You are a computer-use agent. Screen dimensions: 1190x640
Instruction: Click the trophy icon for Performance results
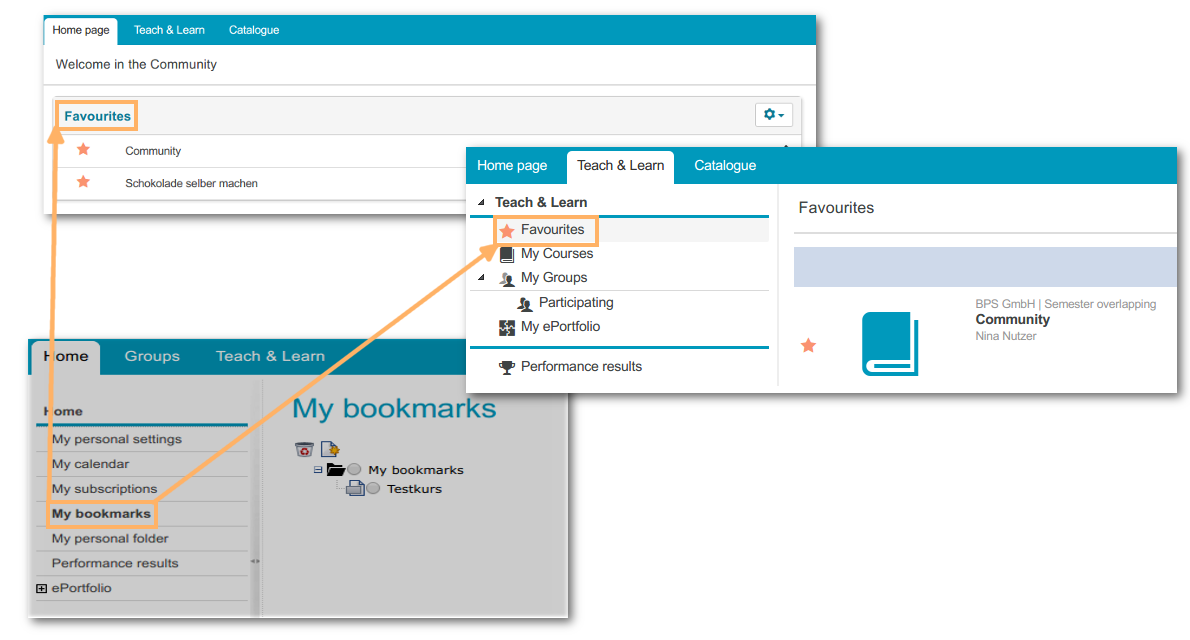click(x=507, y=367)
